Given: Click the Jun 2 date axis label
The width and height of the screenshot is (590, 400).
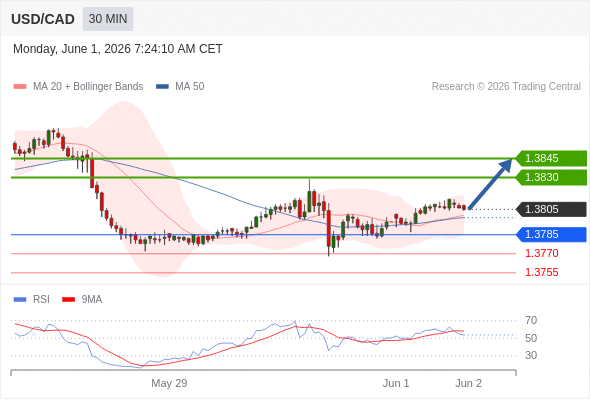Looking at the screenshot, I should (x=468, y=383).
